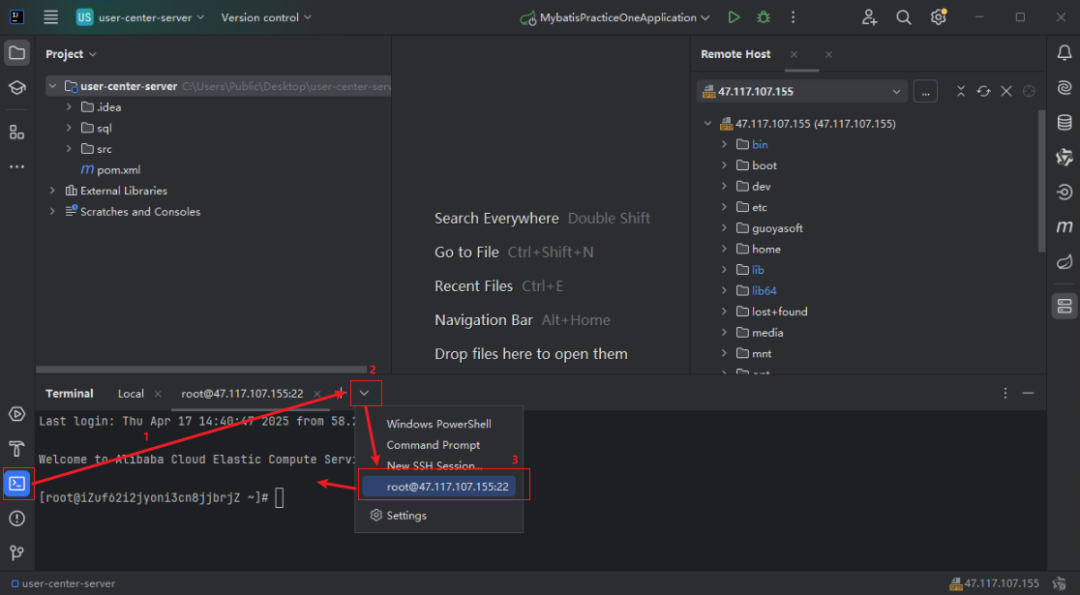
Task: Close the root@47.117.107.155:22 terminal tab
Action: (x=317, y=394)
